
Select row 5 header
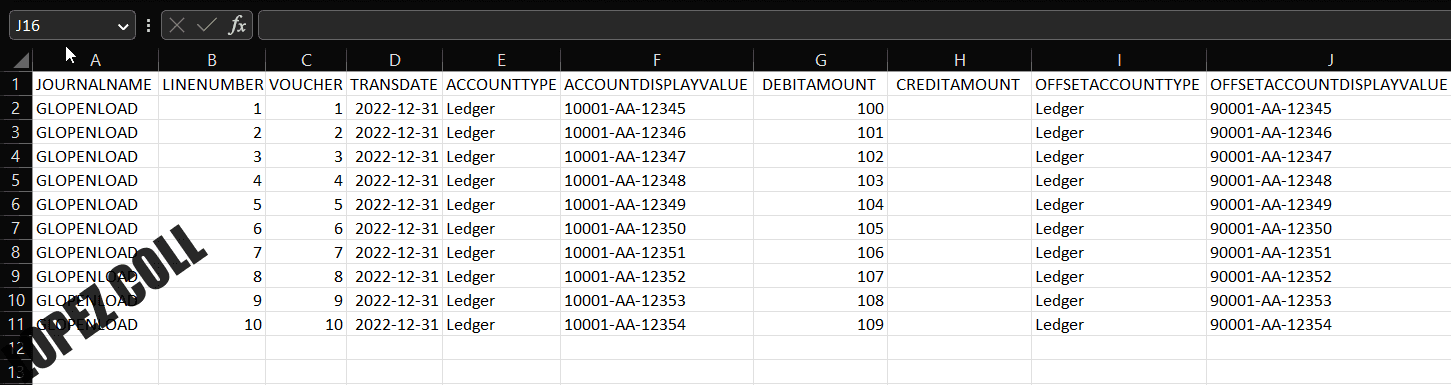click(x=16, y=180)
